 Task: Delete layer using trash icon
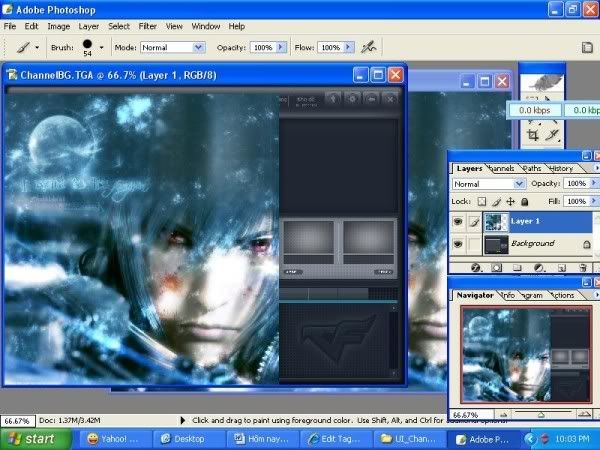(x=582, y=267)
